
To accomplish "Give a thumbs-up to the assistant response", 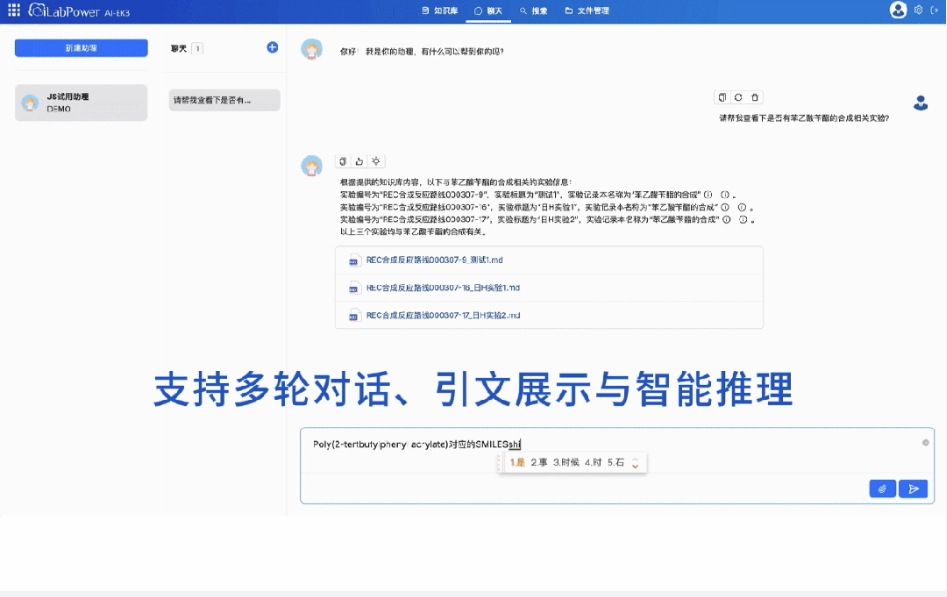I will [x=361, y=161].
